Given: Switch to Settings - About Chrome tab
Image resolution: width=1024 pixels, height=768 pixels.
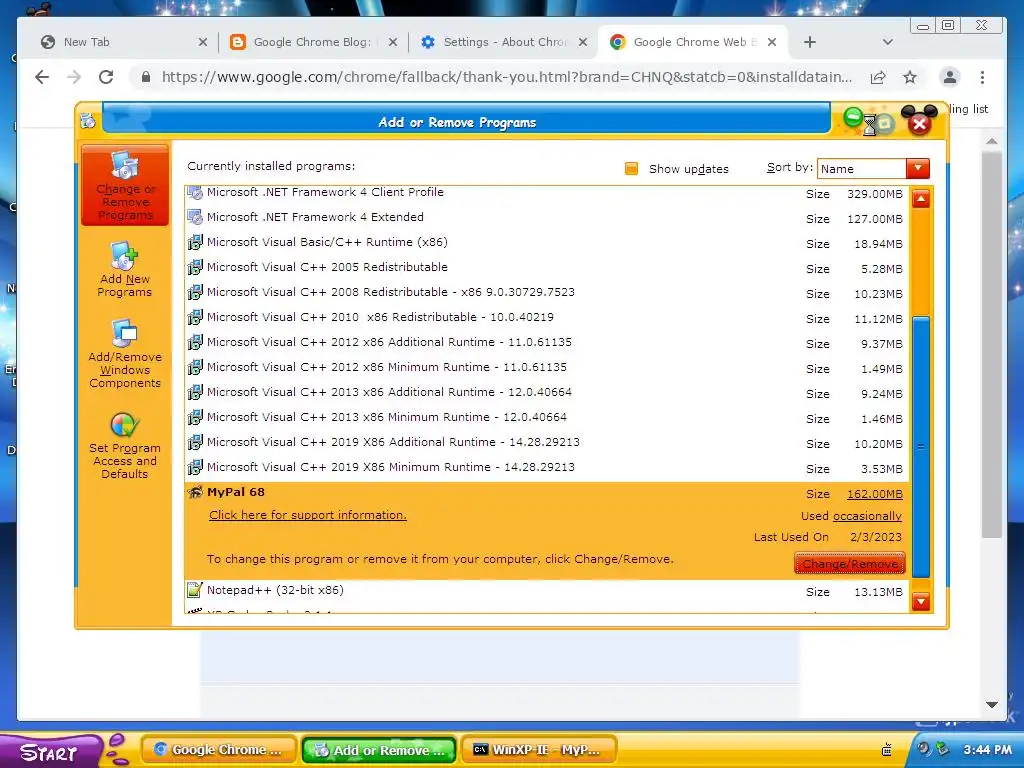Looking at the screenshot, I should tap(504, 42).
